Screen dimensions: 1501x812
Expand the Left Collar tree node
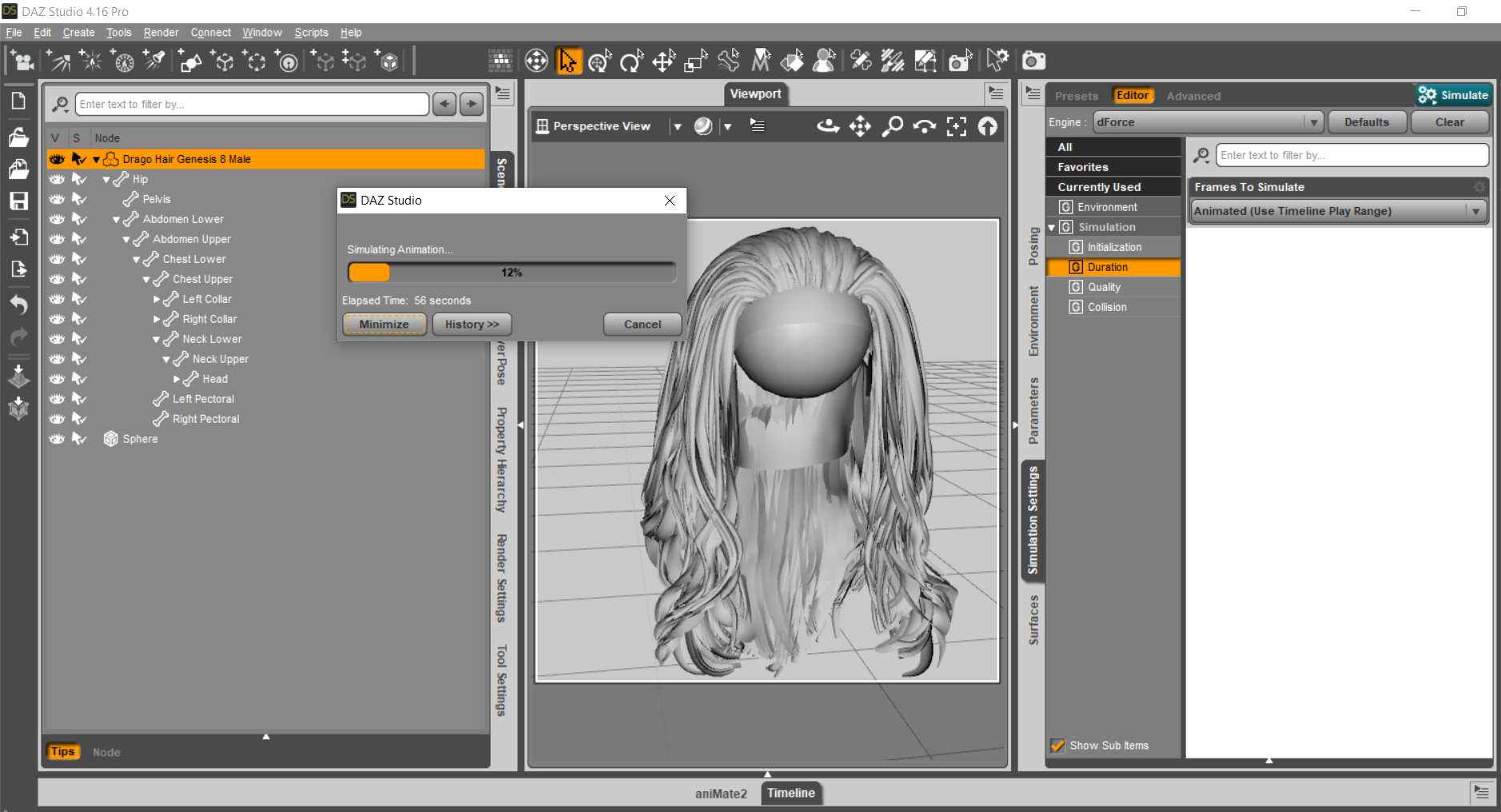[x=157, y=299]
